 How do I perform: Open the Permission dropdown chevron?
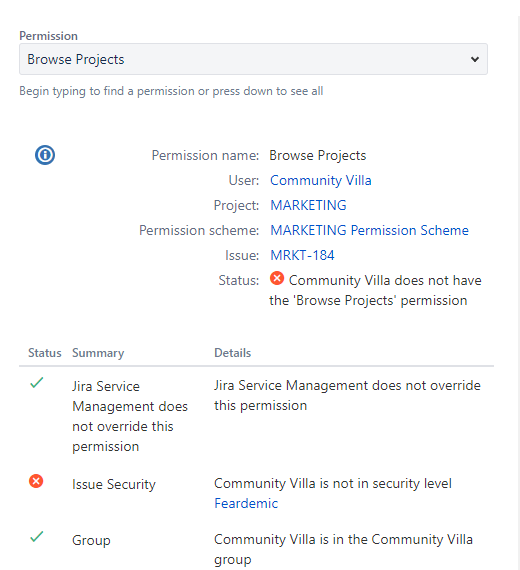475,59
